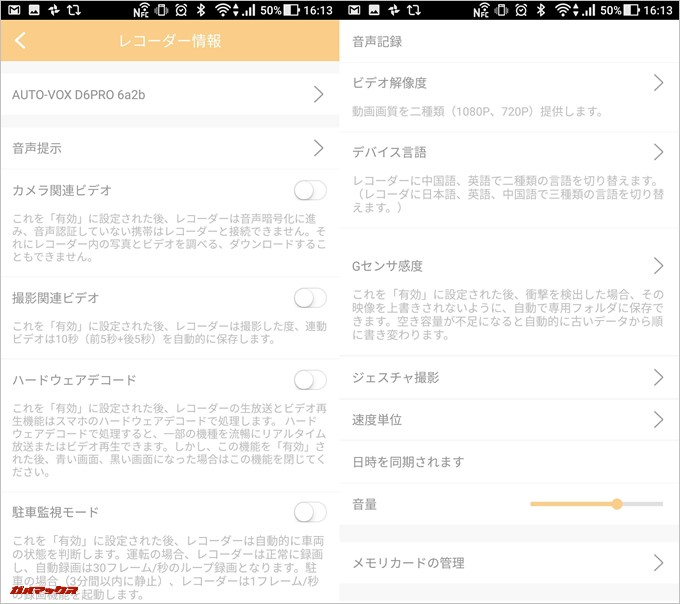This screenshot has height=604, width=680.
Task: Tap the レコーダー情報 title
Action: (x=170, y=41)
